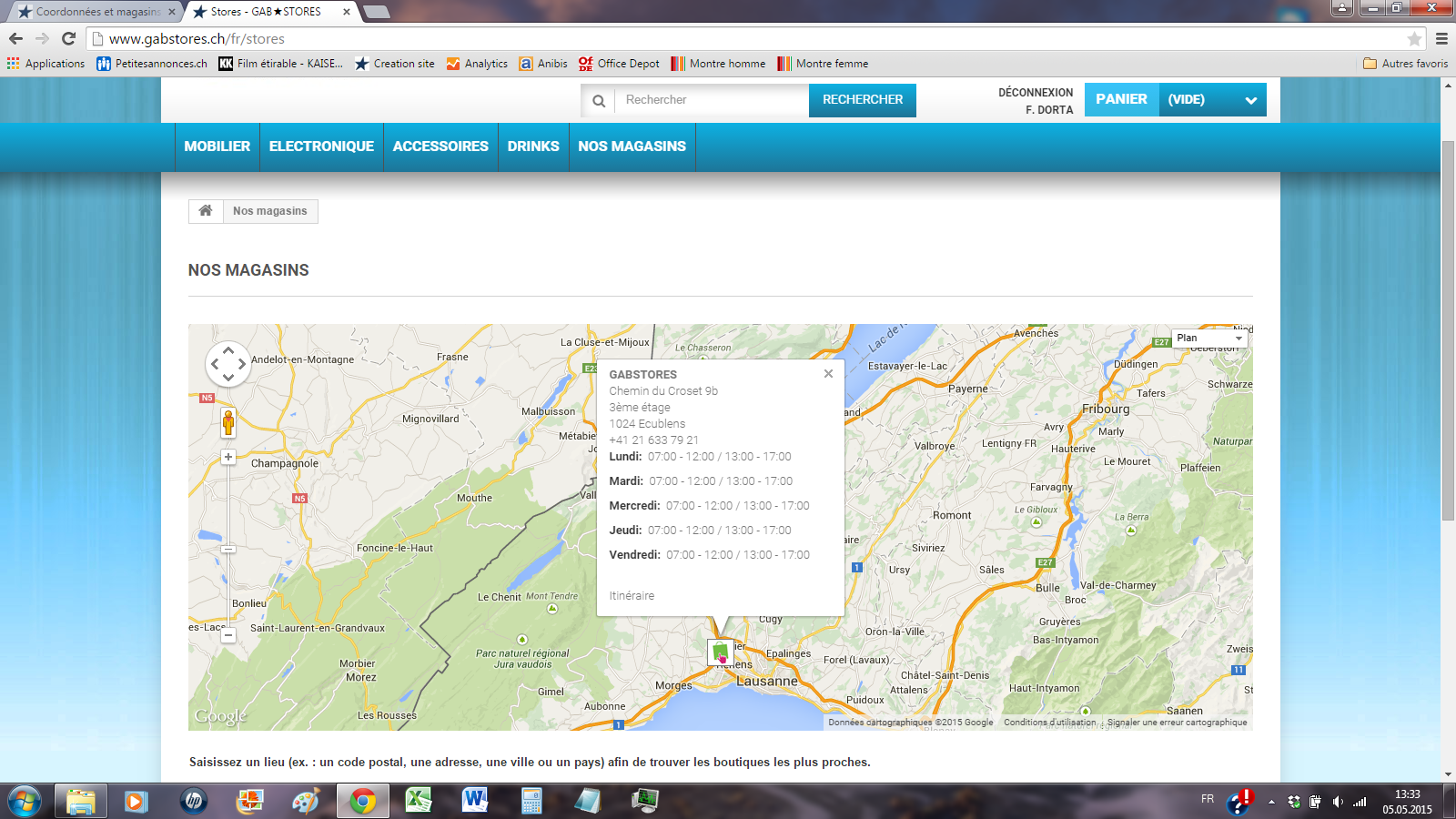This screenshot has width=1456, height=819.
Task: Open the Autres favoris bookmarks folder
Action: click(x=1405, y=64)
